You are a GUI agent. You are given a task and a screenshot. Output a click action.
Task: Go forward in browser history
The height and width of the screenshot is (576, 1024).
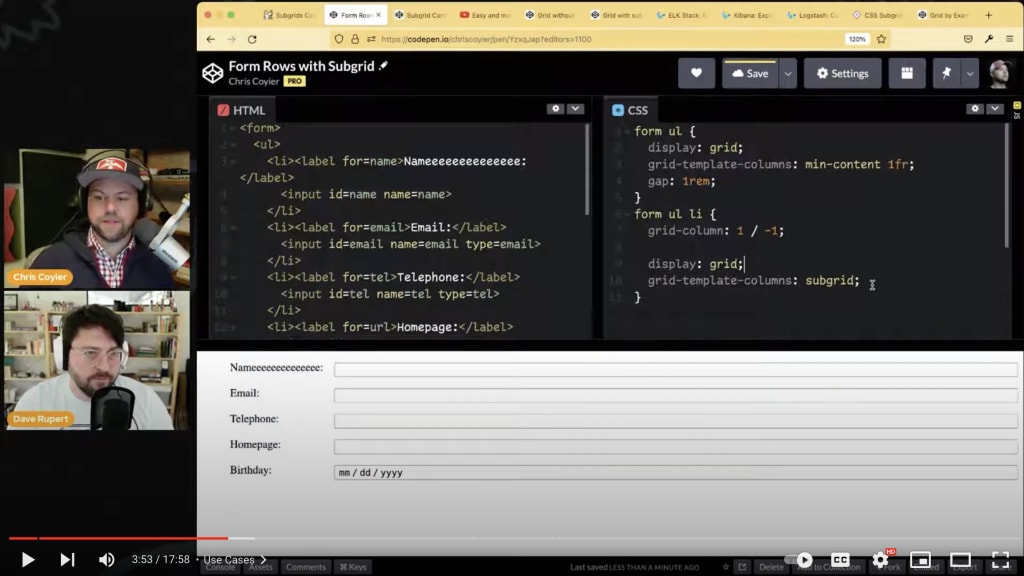coord(231,39)
